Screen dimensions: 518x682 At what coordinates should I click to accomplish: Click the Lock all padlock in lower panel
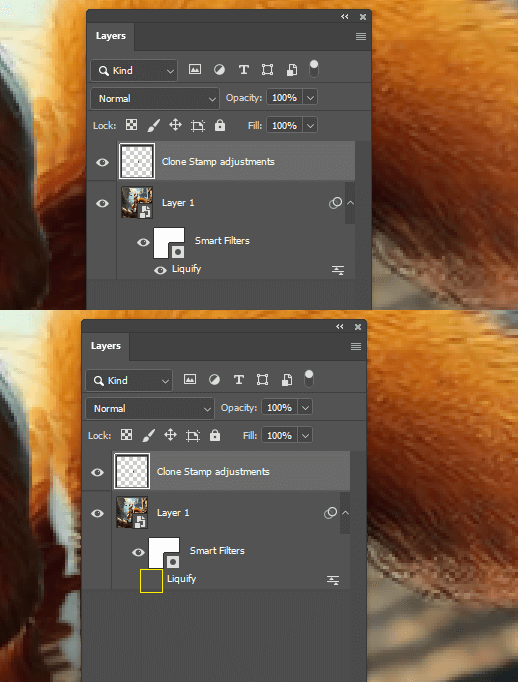tap(215, 435)
